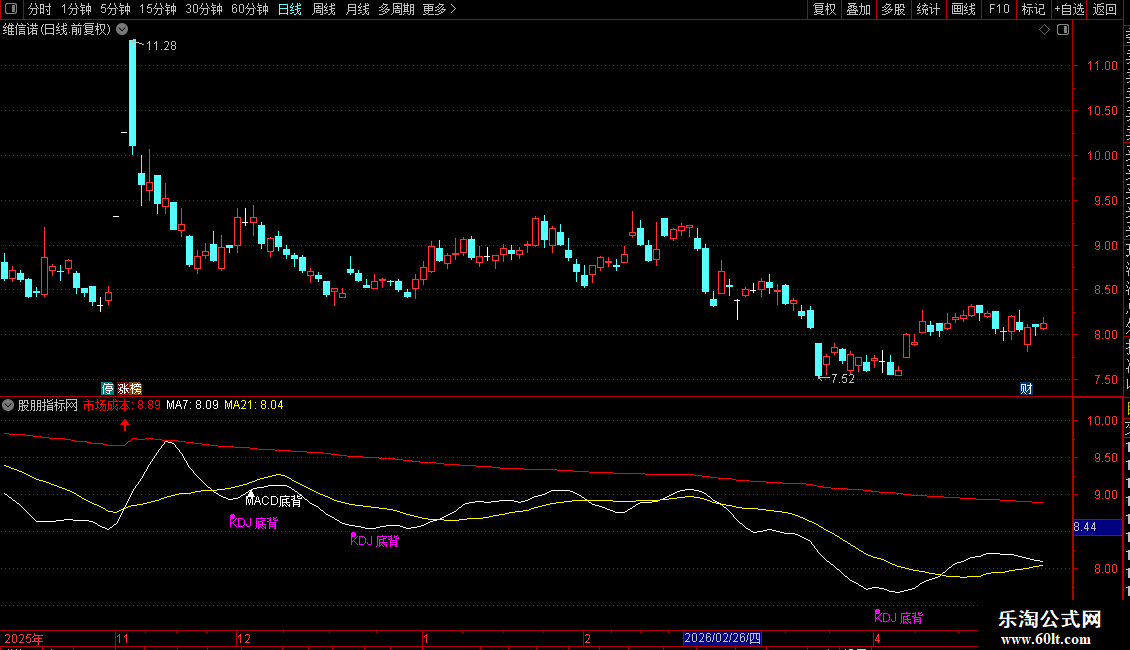Image resolution: width=1130 pixels, height=650 pixels.
Task: Toggle the sidebar panel icon at top-left
Action: coord(11,9)
